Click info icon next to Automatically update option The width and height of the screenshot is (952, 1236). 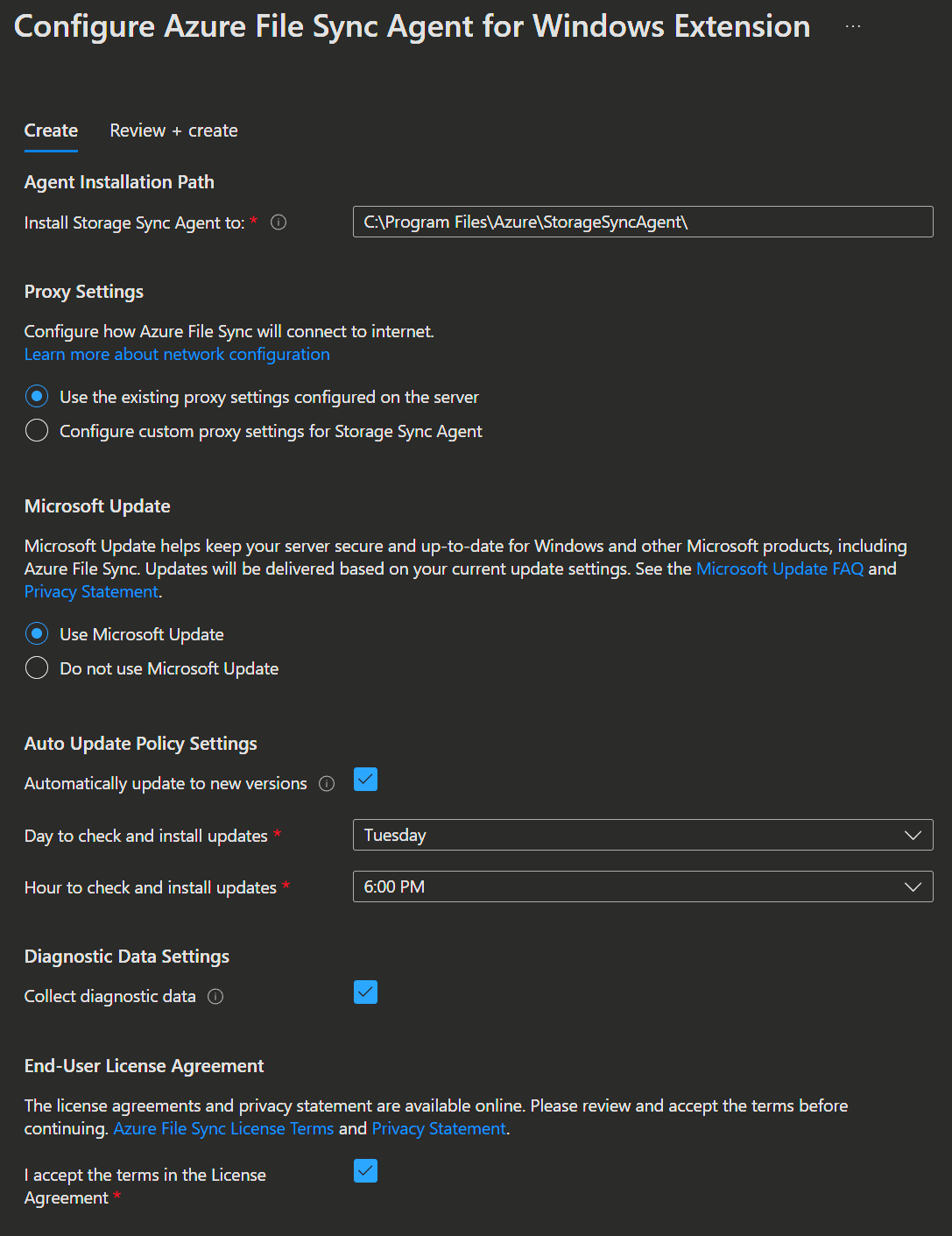[327, 783]
